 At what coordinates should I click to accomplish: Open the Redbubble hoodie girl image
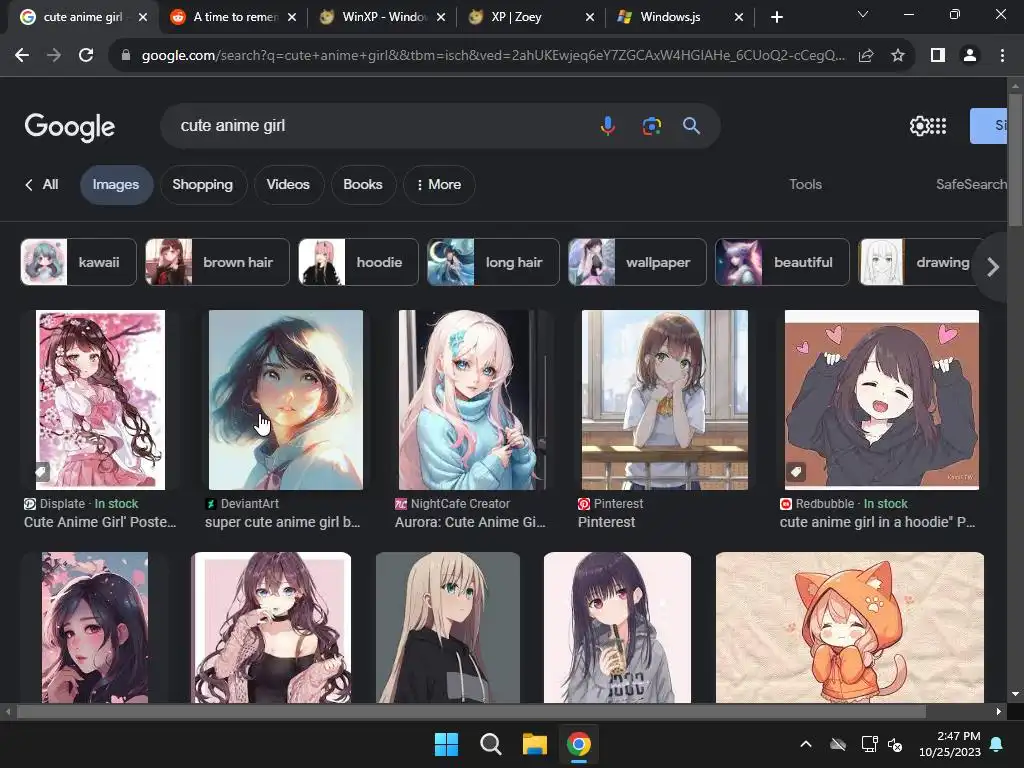882,400
